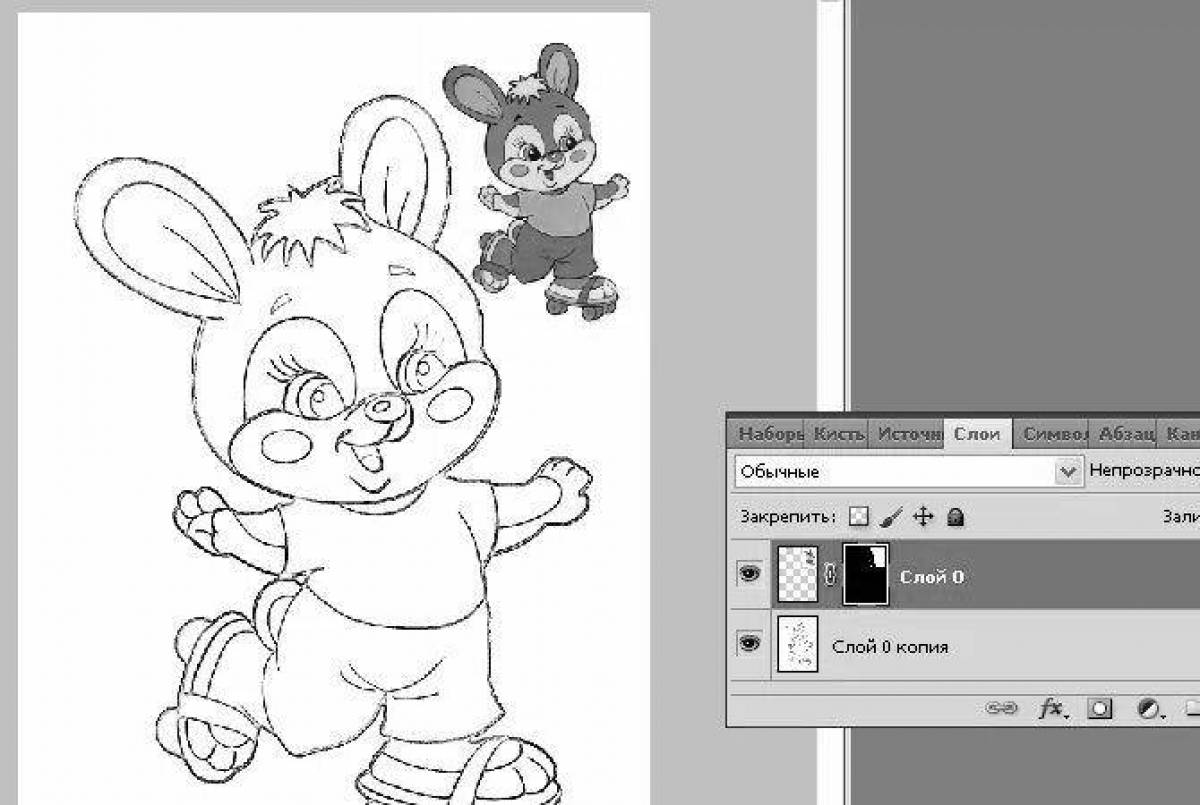Switch to the Кисть tab
This screenshot has width=1200, height=805.
point(838,434)
